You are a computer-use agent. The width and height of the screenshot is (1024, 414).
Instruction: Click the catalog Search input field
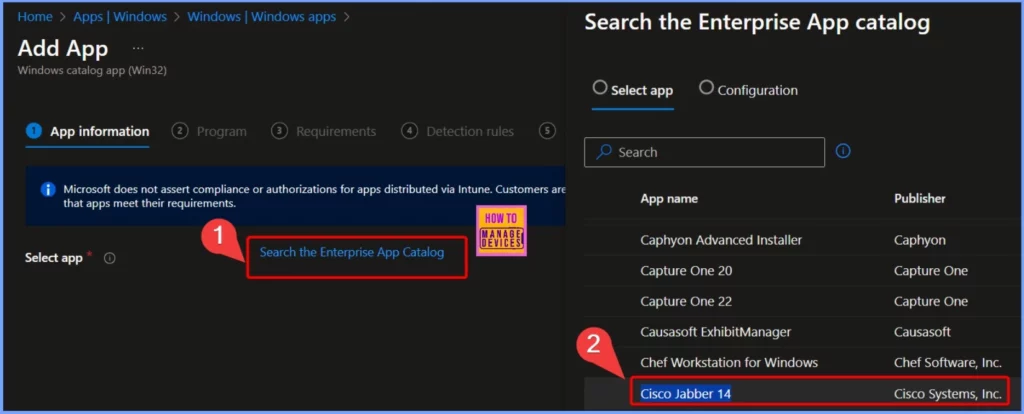pyautogui.click(x=704, y=152)
